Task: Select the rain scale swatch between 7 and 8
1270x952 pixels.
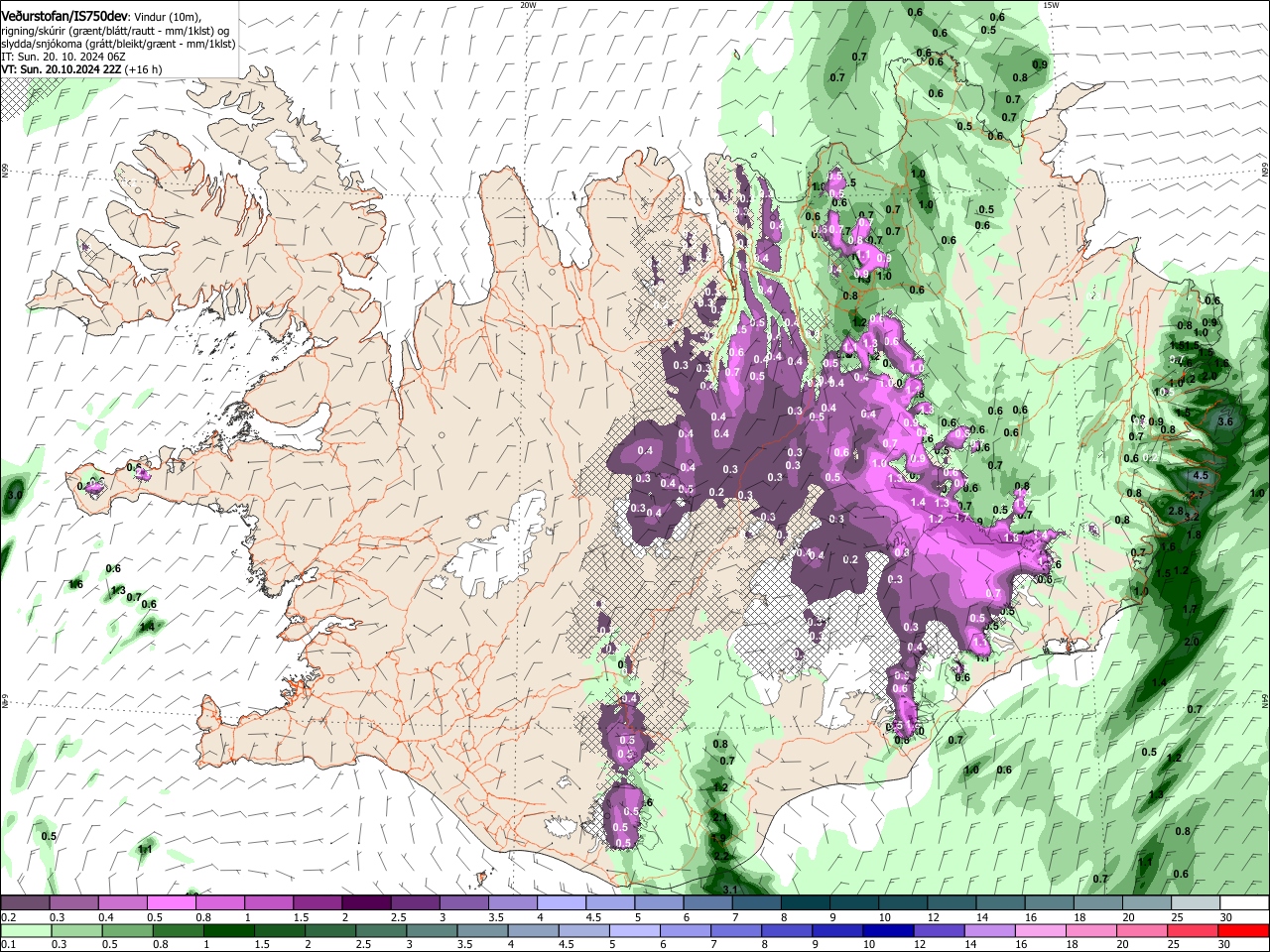Action: pyautogui.click(x=734, y=931)
